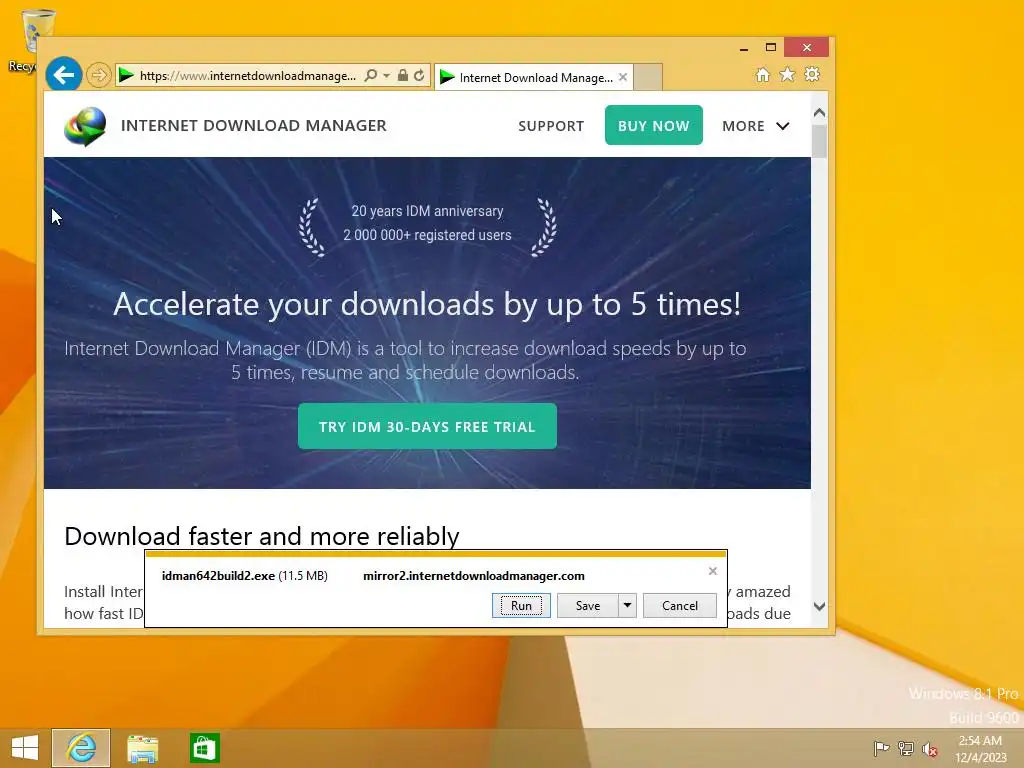The width and height of the screenshot is (1024, 768).
Task: Expand the MORE menu
Action: pos(756,126)
